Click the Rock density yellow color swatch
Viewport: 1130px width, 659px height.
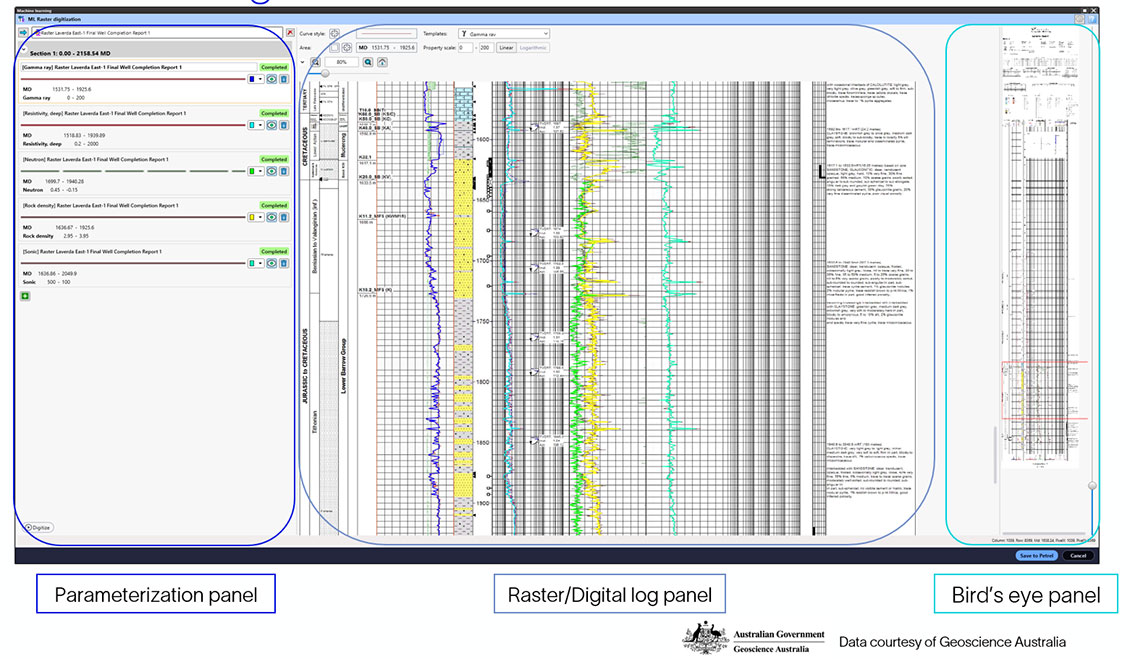point(252,217)
